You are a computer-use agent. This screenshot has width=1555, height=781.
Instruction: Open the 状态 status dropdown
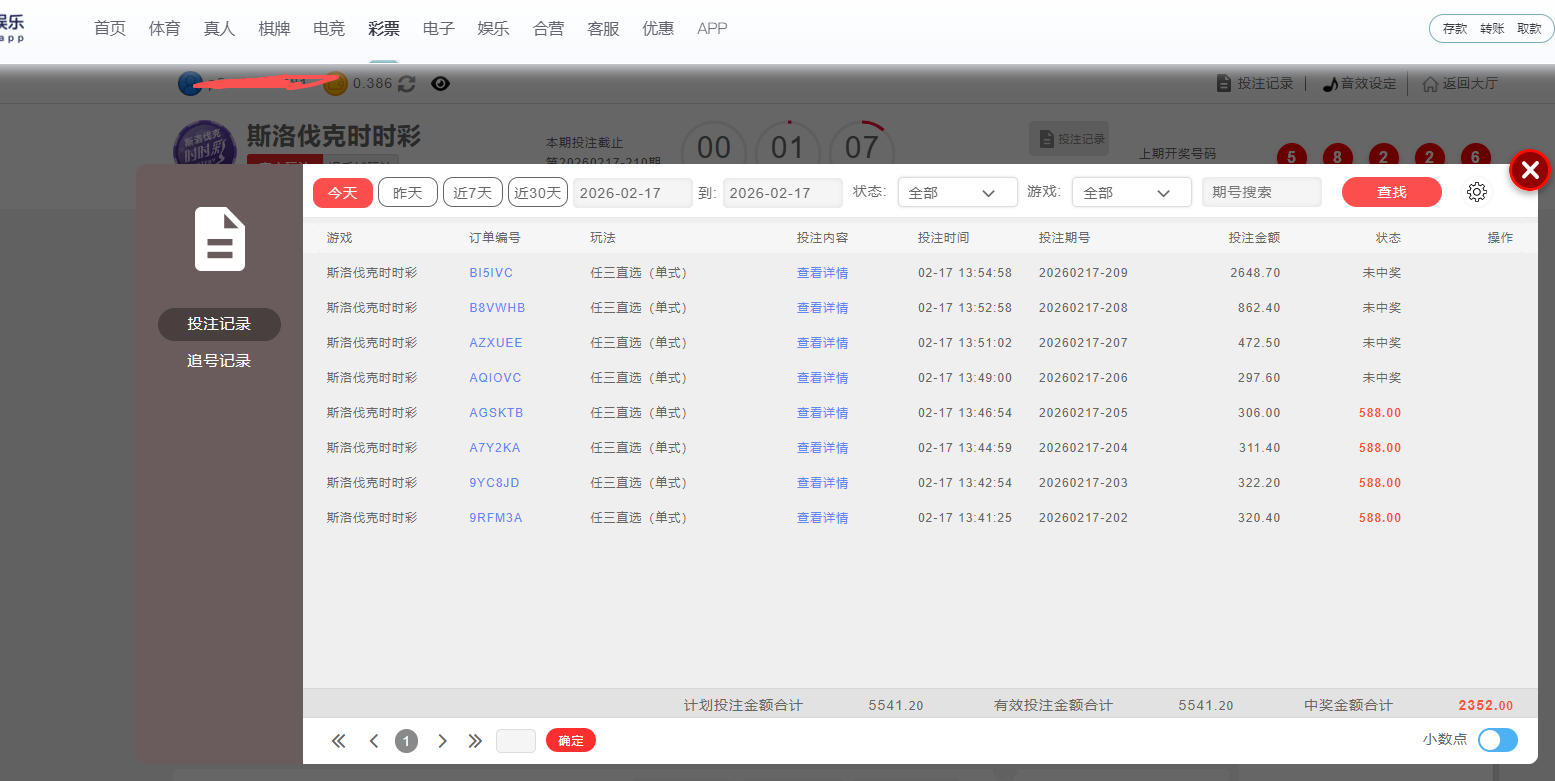click(x=957, y=193)
